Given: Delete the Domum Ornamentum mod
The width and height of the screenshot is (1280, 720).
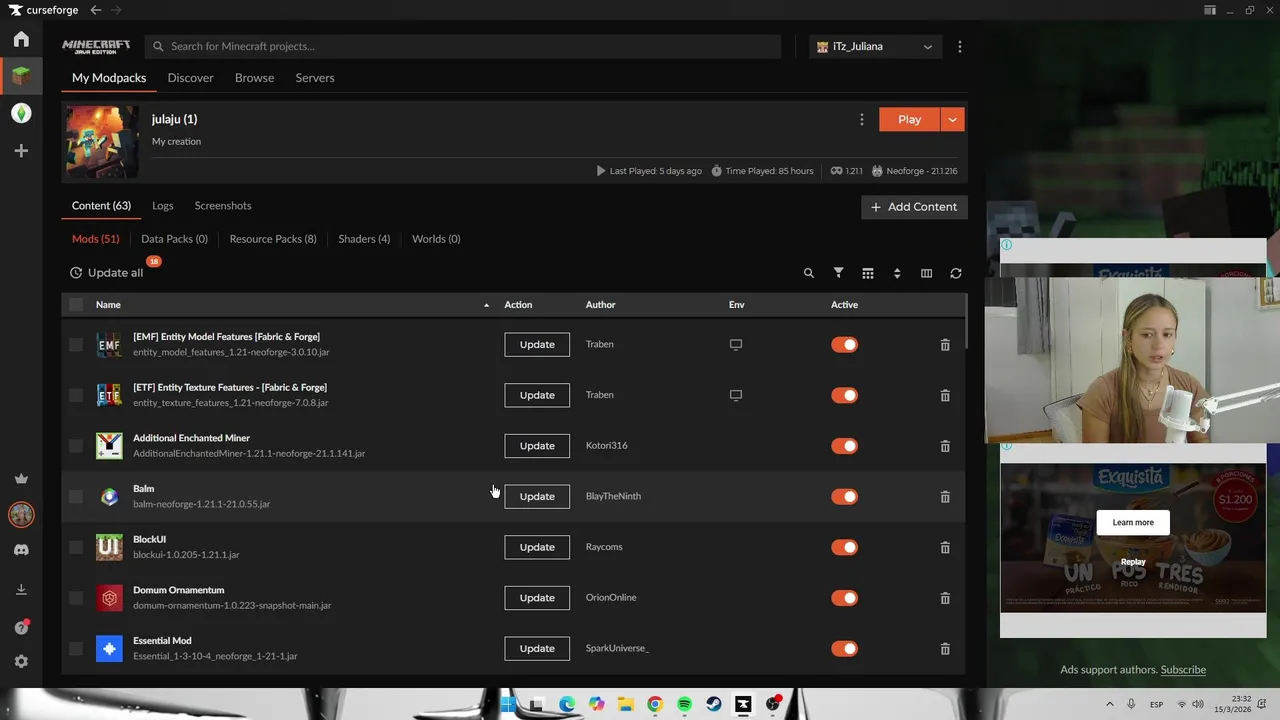Looking at the screenshot, I should click(x=945, y=598).
